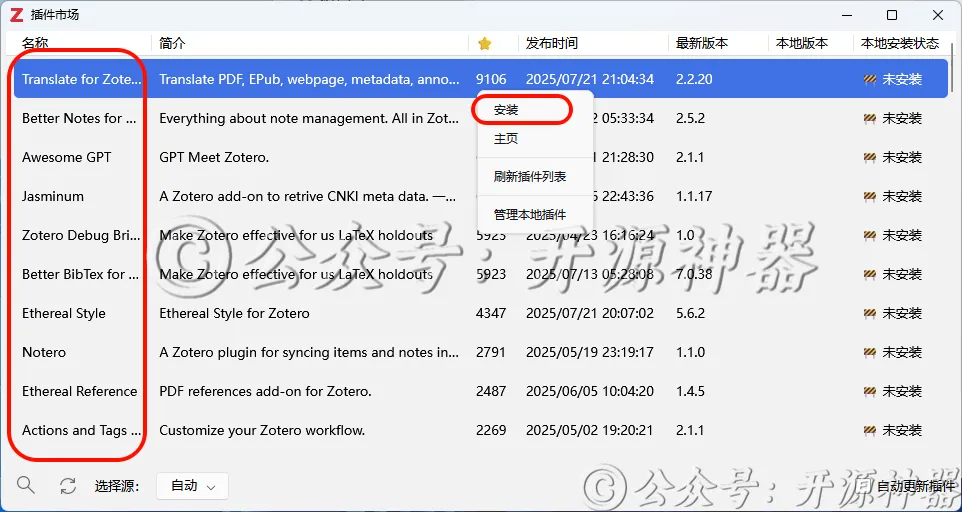Select the Zotero Debug Bridge row
The height and width of the screenshot is (512, 962).
coord(481,235)
